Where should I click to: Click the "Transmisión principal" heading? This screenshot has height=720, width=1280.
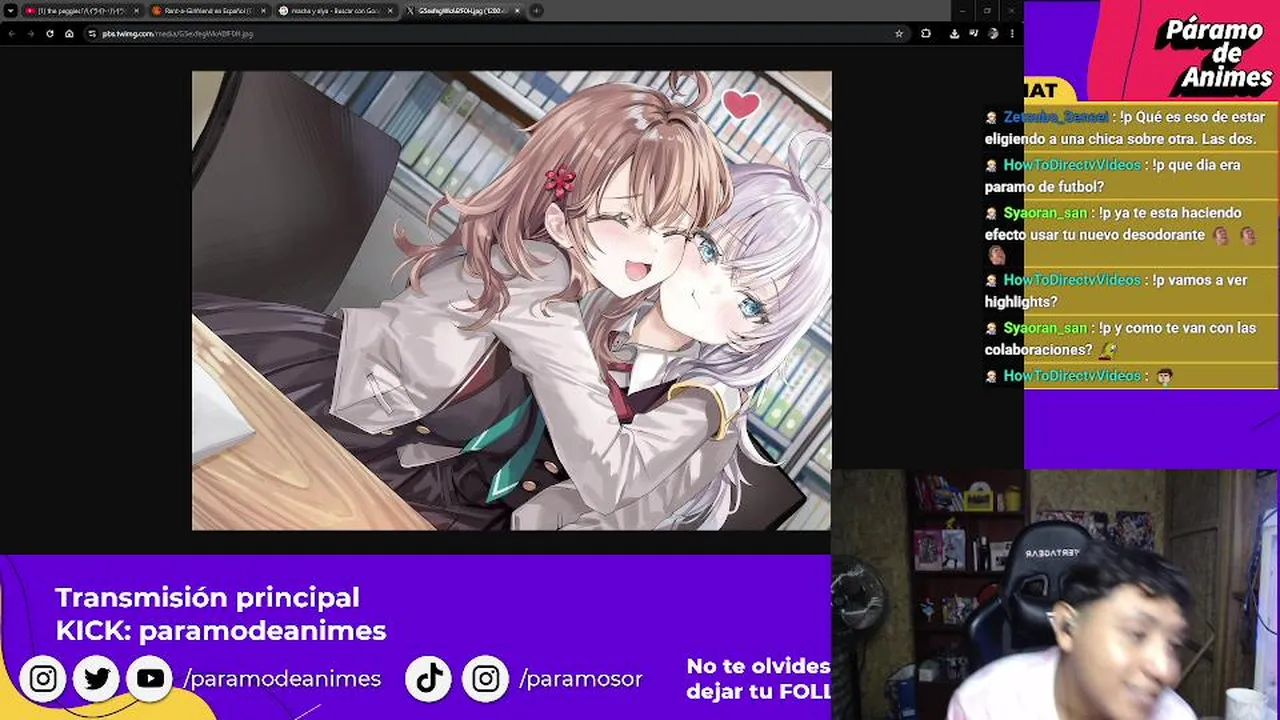pyautogui.click(x=207, y=597)
